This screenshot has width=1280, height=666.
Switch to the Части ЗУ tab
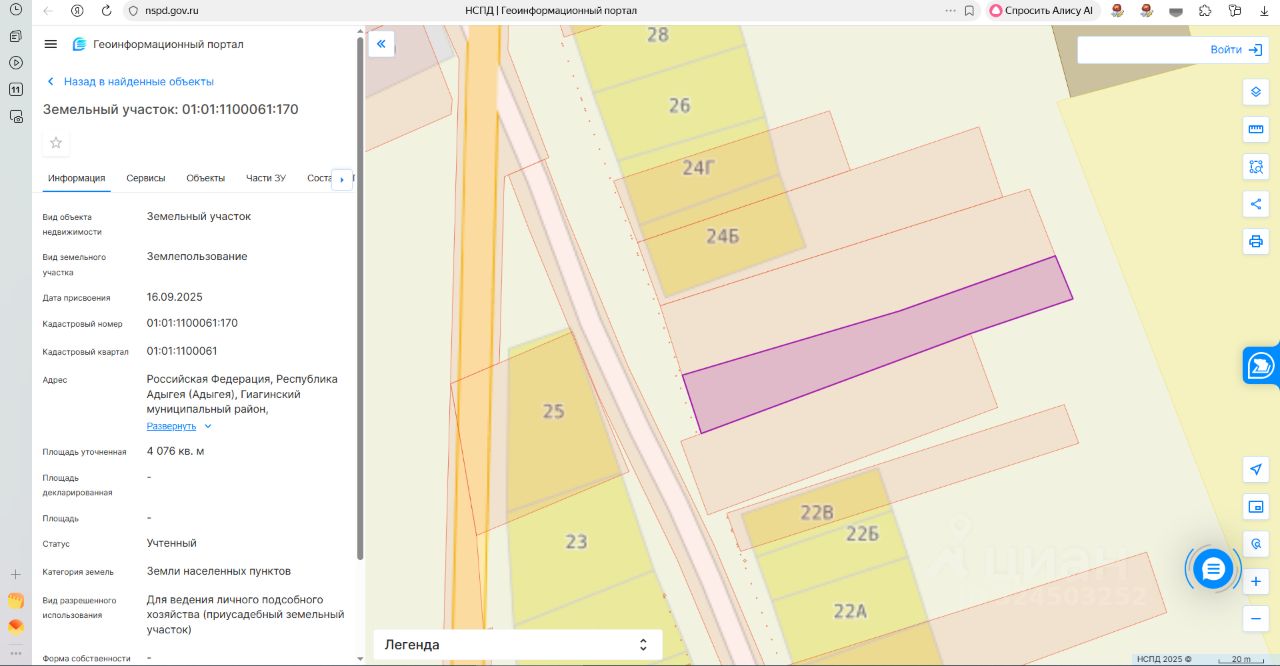click(x=266, y=178)
